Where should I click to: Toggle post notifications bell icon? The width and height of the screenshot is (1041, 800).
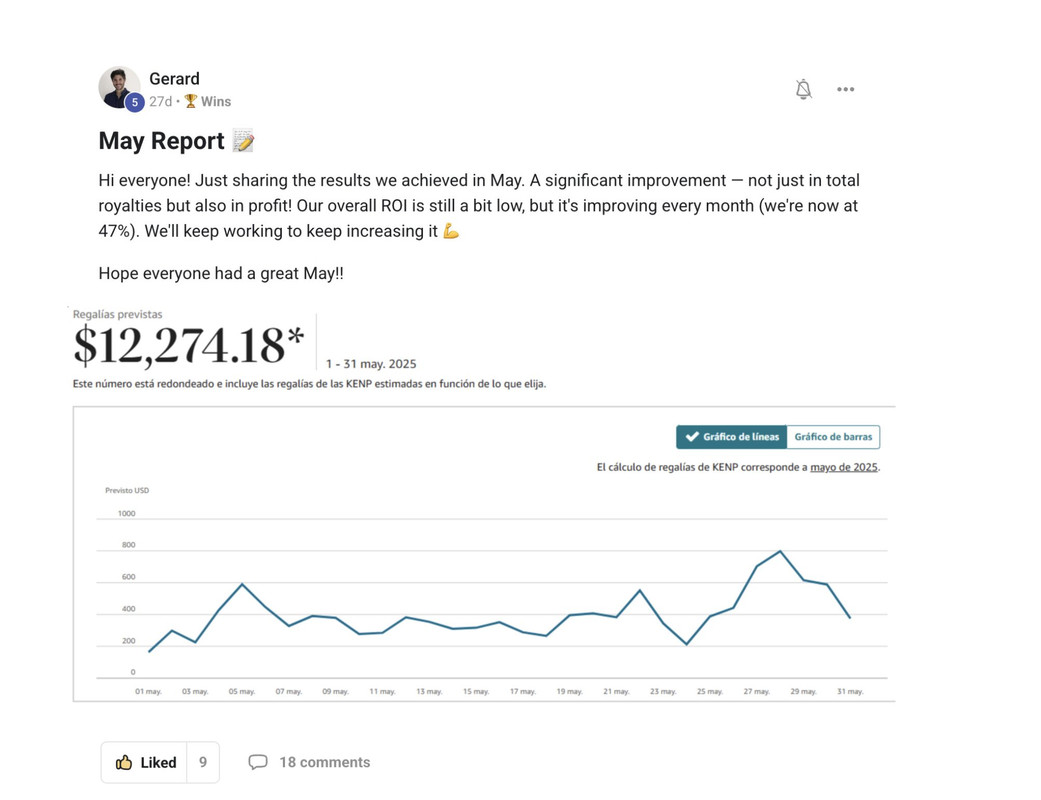point(803,89)
